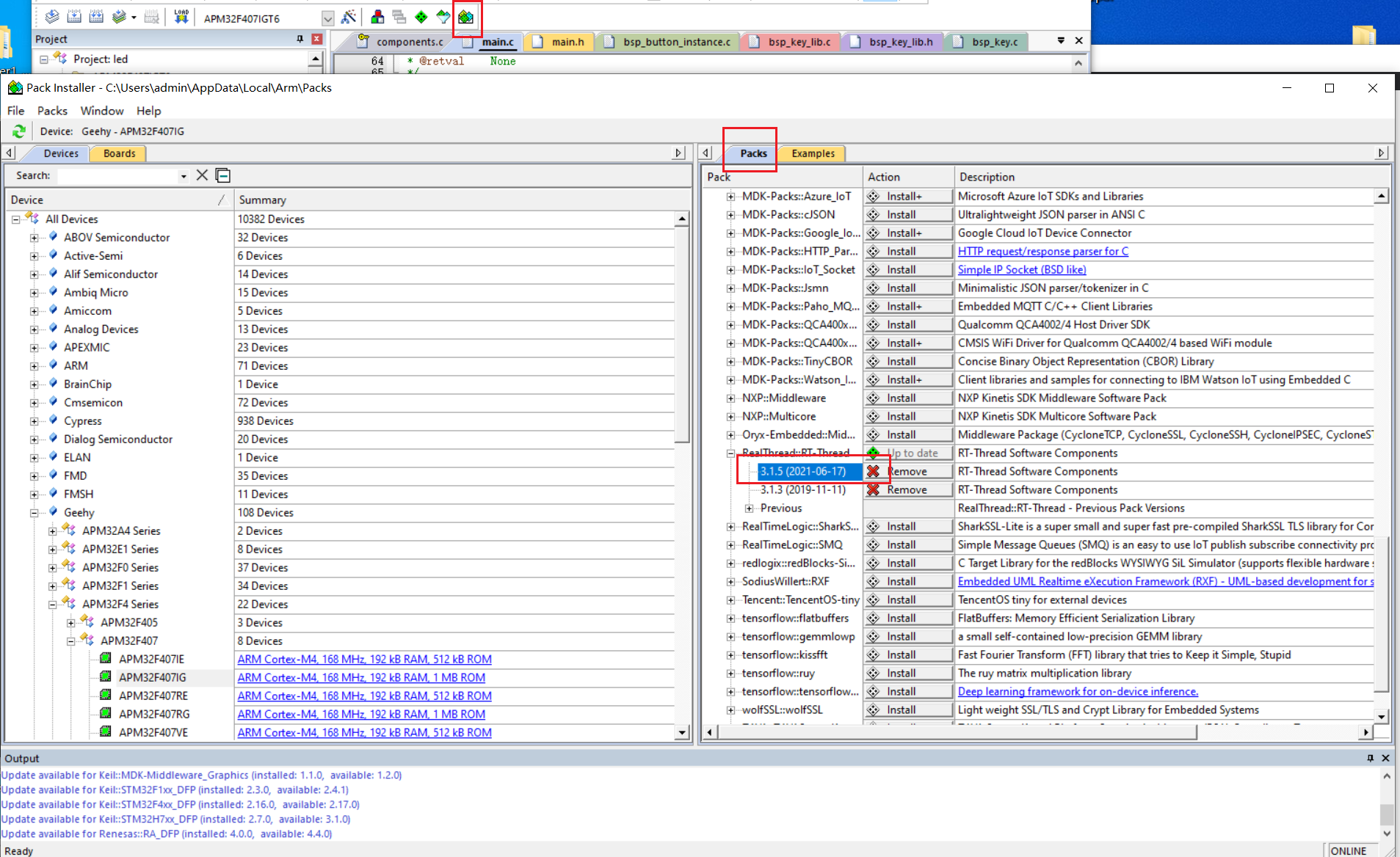1400x857 pixels.
Task: Open the APM32F407IG device summary link
Action: 361,678
